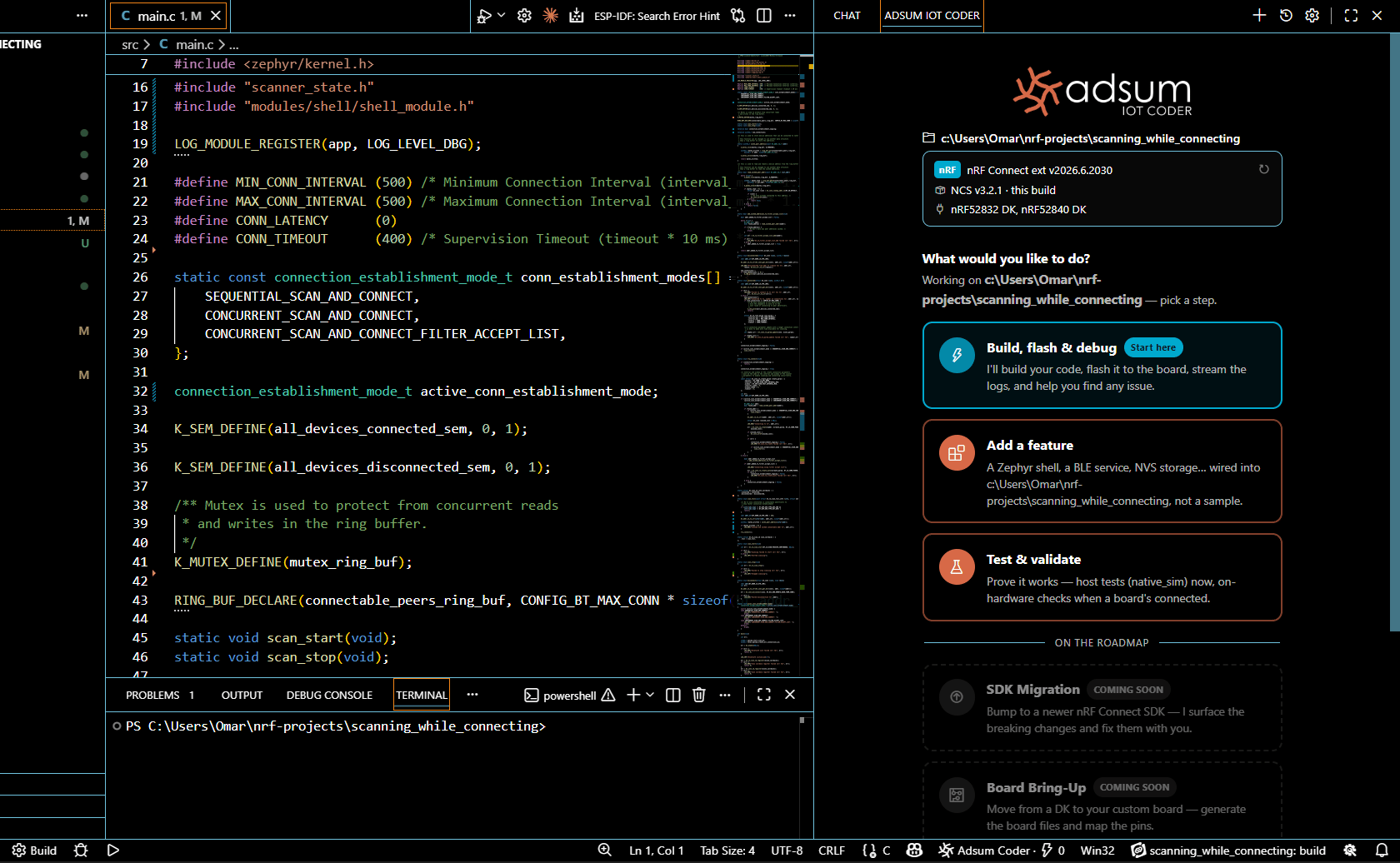Open the DEBUG CONSOLE panel tab
This screenshot has height=863, width=1400.
coord(329,695)
